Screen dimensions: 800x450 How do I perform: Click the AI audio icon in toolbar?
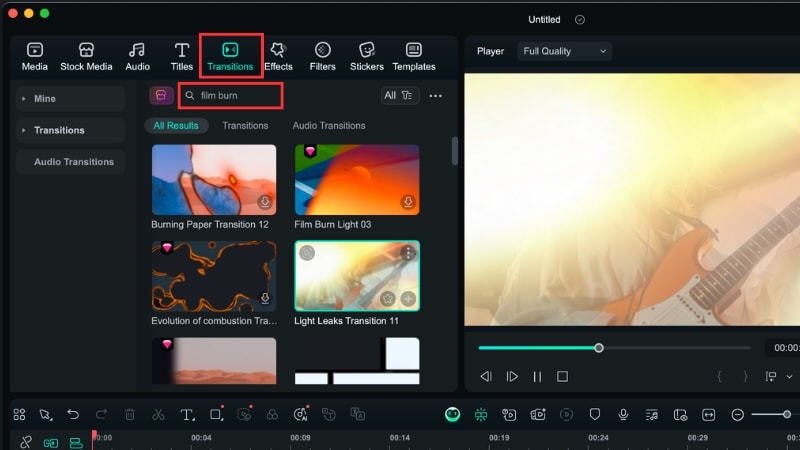(301, 414)
